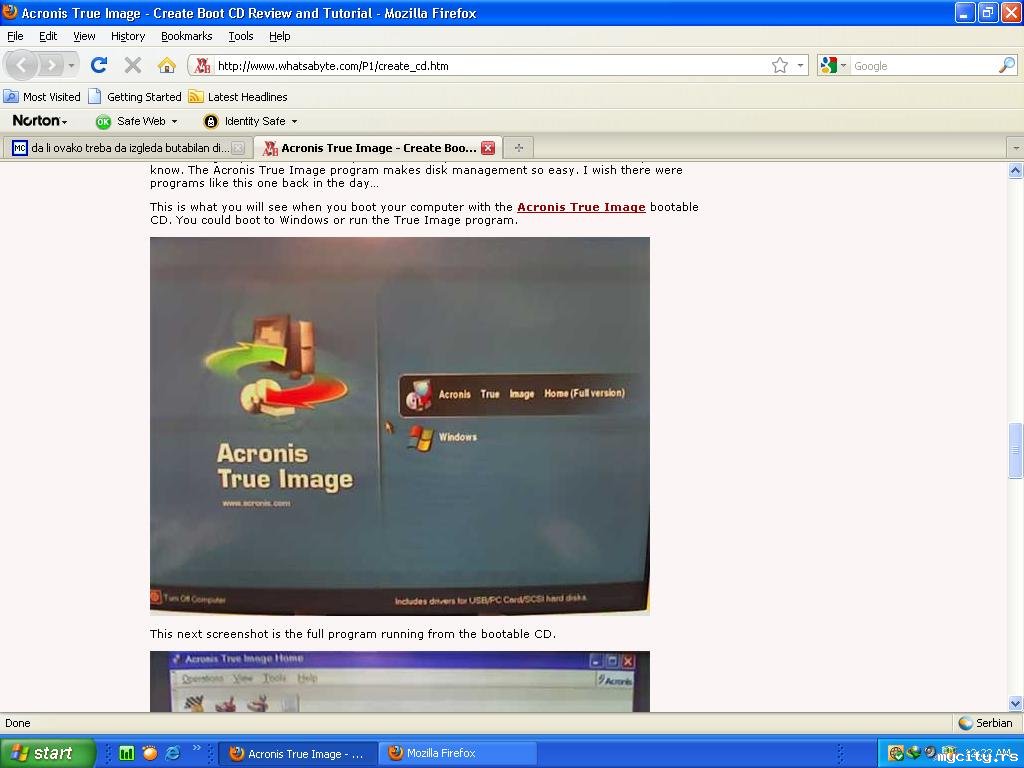
Task: Click the Safe Web OK status icon
Action: point(103,121)
